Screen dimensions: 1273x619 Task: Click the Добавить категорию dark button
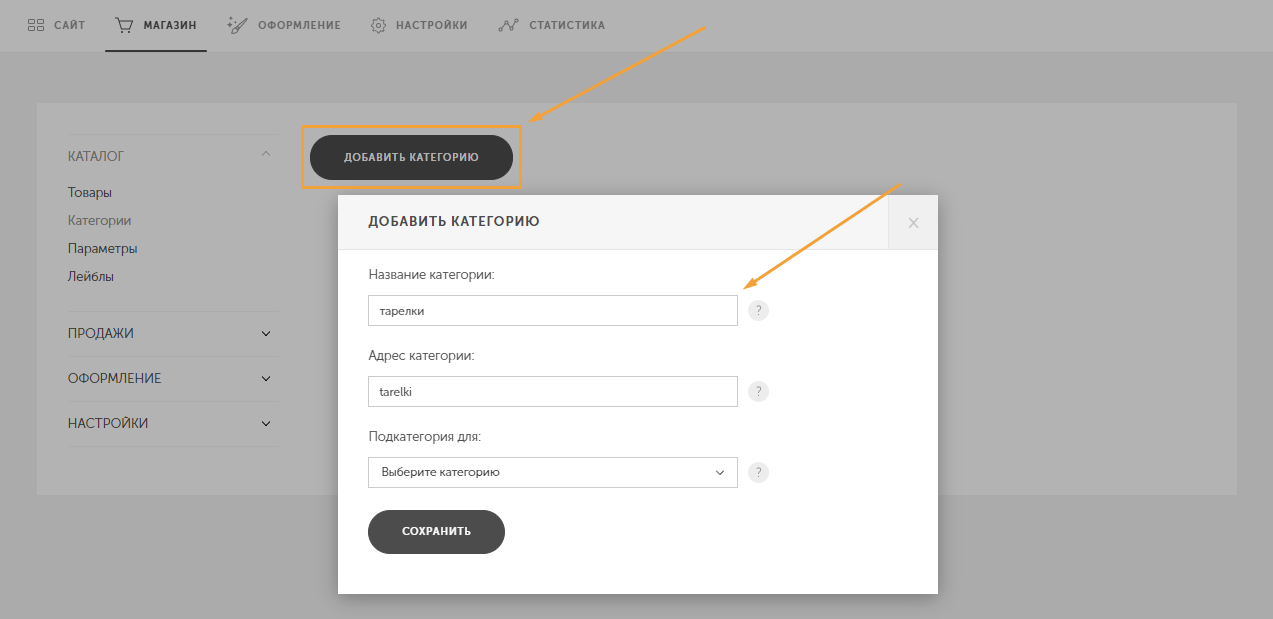coord(411,157)
